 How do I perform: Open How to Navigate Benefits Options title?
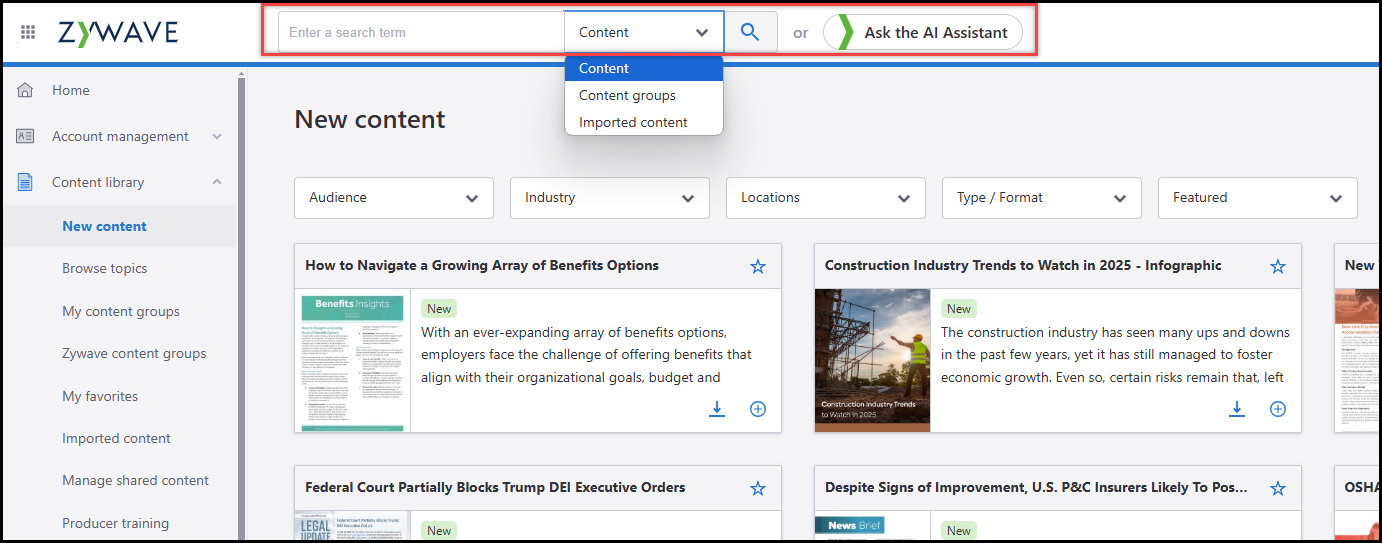[482, 265]
